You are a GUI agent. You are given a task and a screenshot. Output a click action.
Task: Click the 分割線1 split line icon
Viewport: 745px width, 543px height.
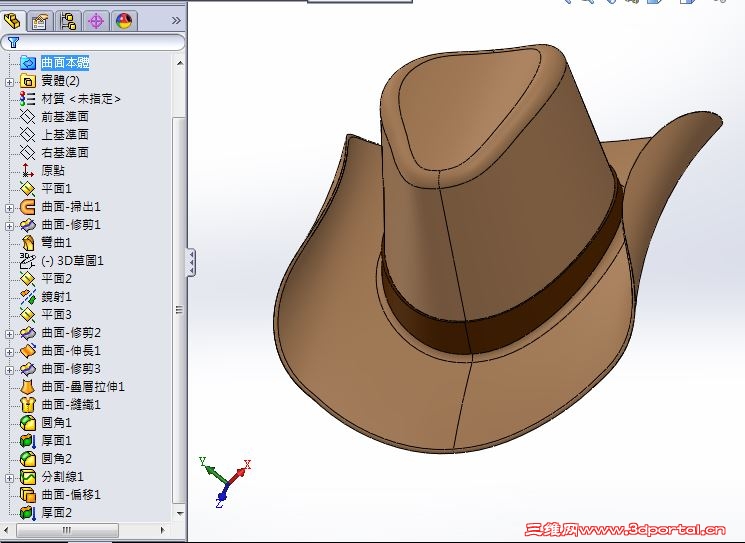click(28, 476)
